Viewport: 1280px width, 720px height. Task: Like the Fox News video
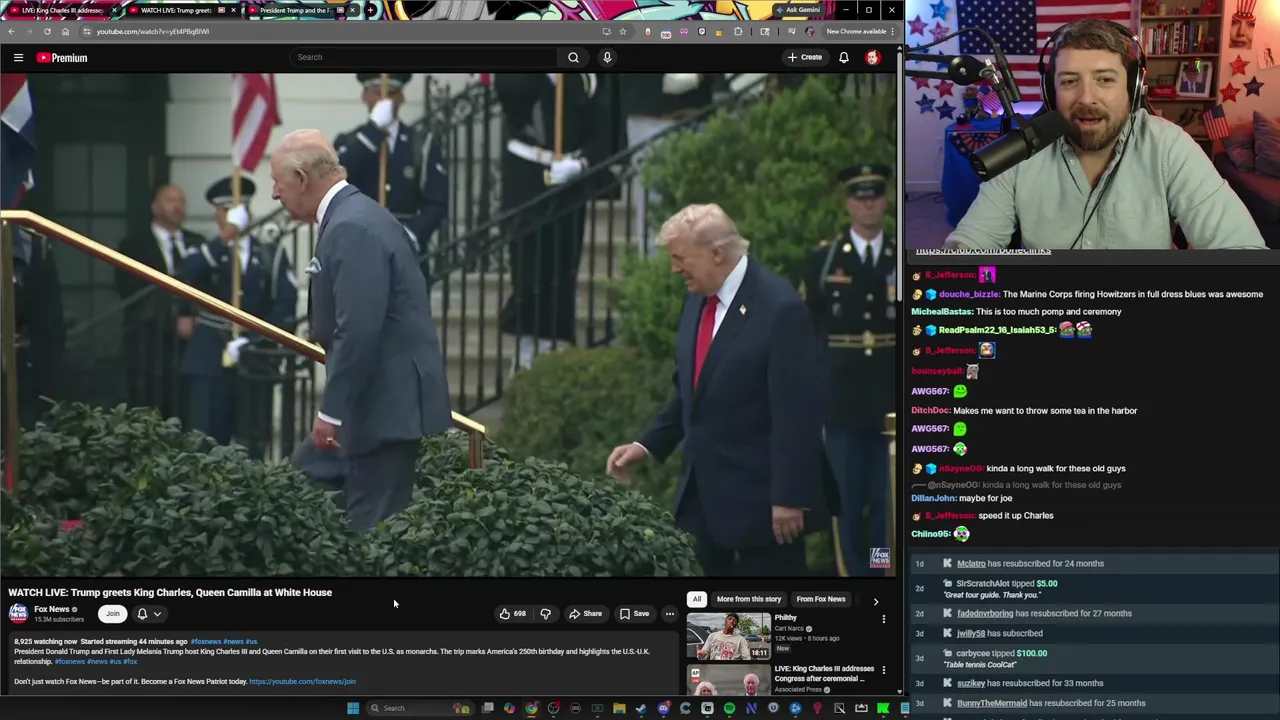coord(513,614)
